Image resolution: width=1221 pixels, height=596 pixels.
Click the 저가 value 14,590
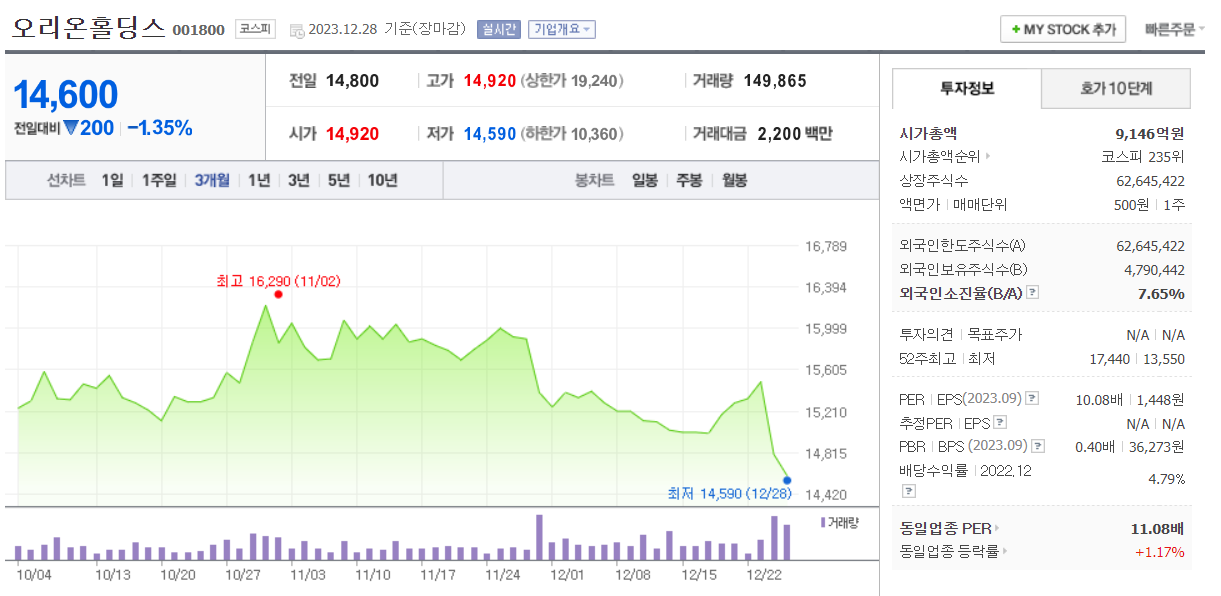pyautogui.click(x=490, y=133)
